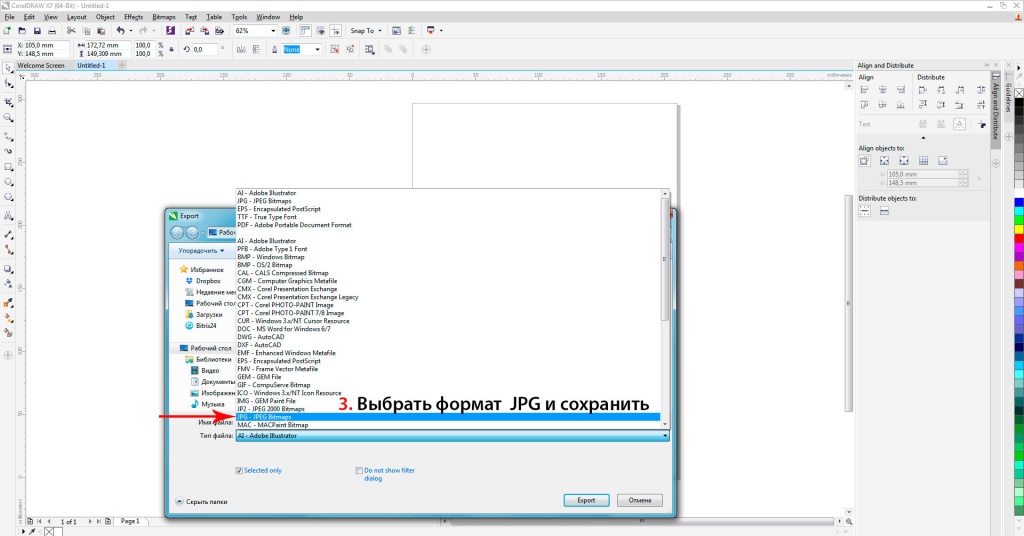Click the no-color X swatch
This screenshot has width=1024, height=536.
[1019, 93]
